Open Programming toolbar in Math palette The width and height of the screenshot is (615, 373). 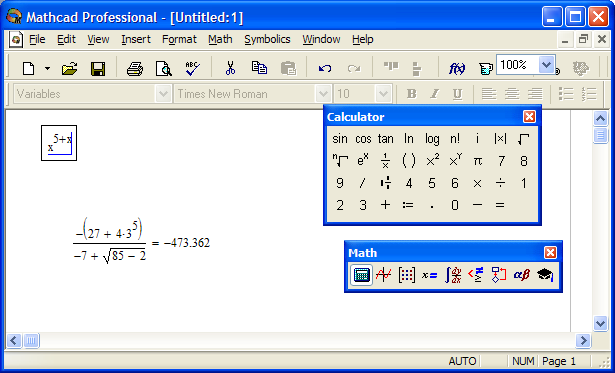pyautogui.click(x=499, y=275)
